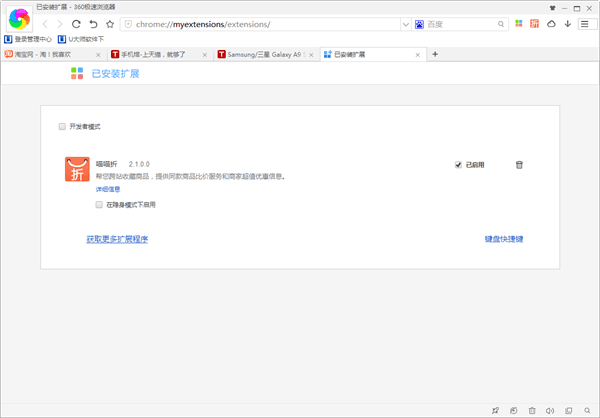Click the 折 extension icon in toolbar
The width and height of the screenshot is (600, 418).
coord(534,23)
